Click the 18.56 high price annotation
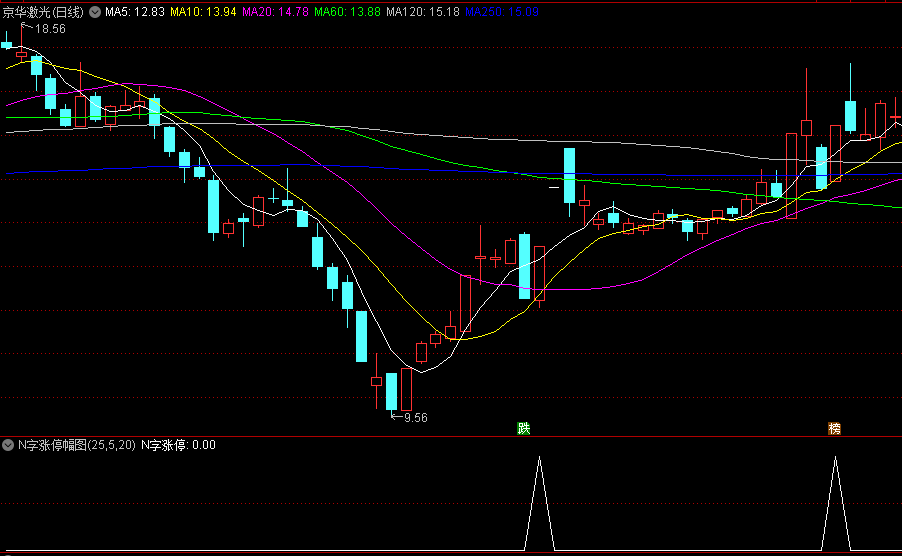 coord(50,29)
